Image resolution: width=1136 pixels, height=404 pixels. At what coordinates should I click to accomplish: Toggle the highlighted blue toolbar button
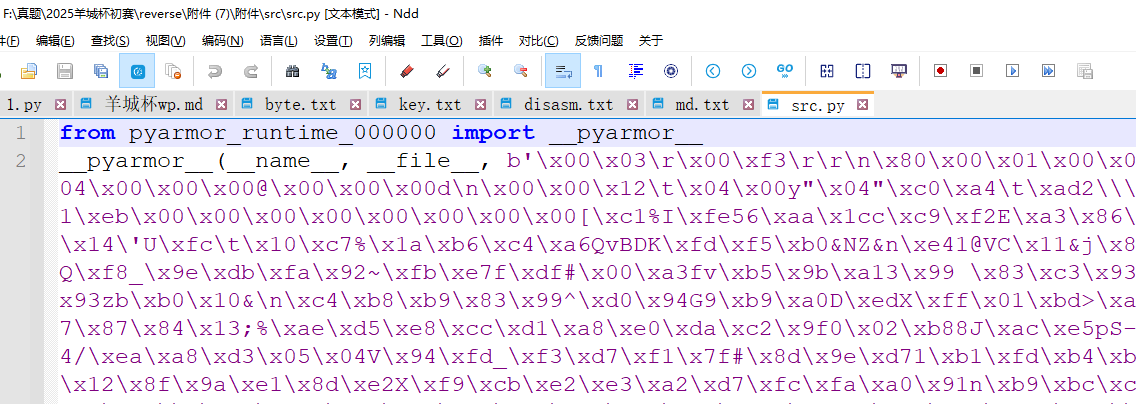[137, 71]
